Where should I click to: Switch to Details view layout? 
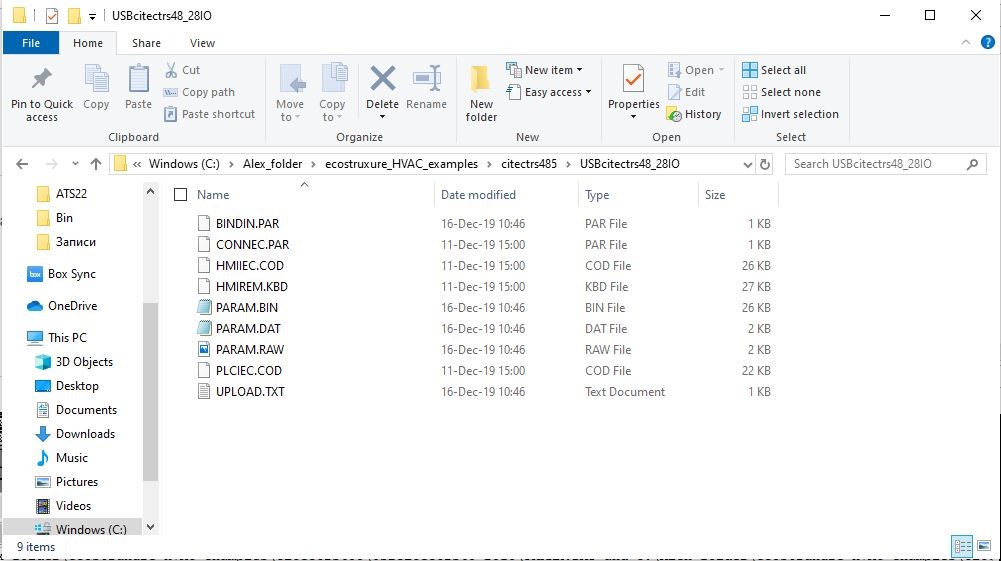[962, 546]
